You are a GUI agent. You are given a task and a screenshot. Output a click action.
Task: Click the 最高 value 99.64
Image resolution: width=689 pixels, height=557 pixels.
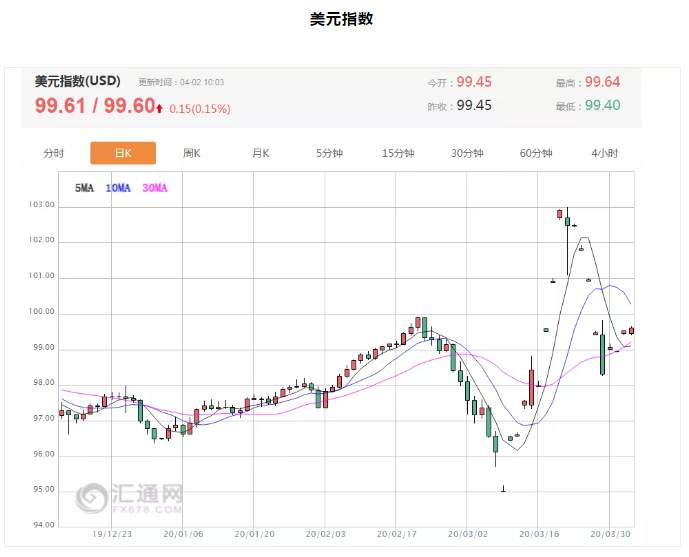(x=602, y=82)
